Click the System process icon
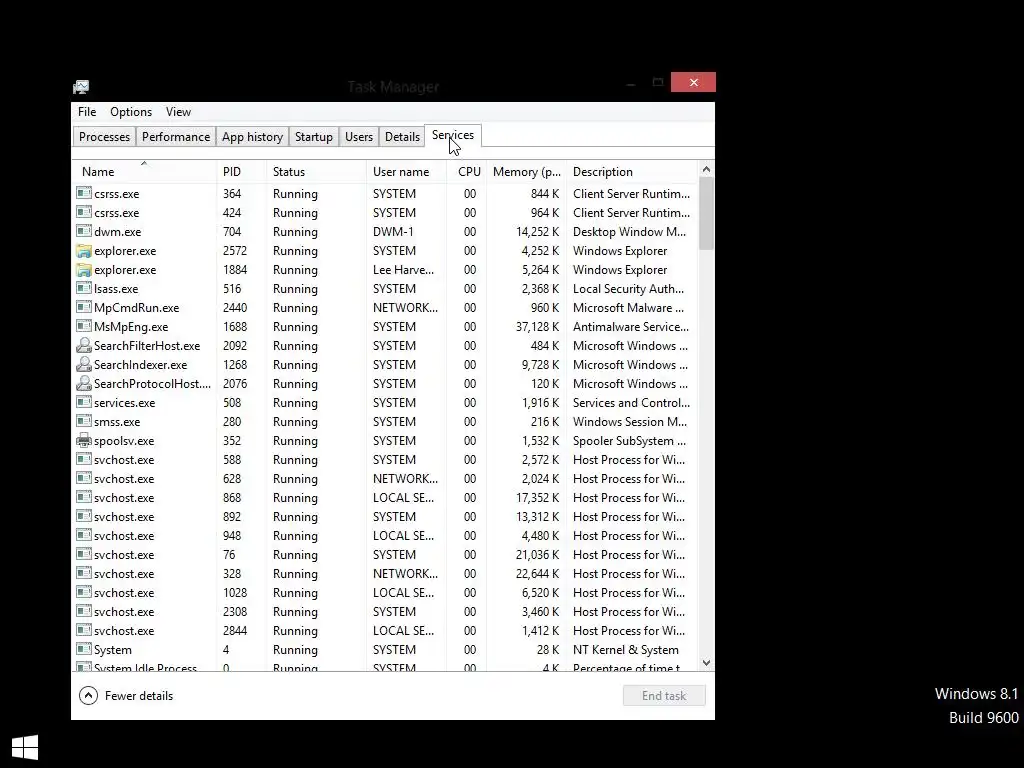1024x768 pixels. coord(84,648)
